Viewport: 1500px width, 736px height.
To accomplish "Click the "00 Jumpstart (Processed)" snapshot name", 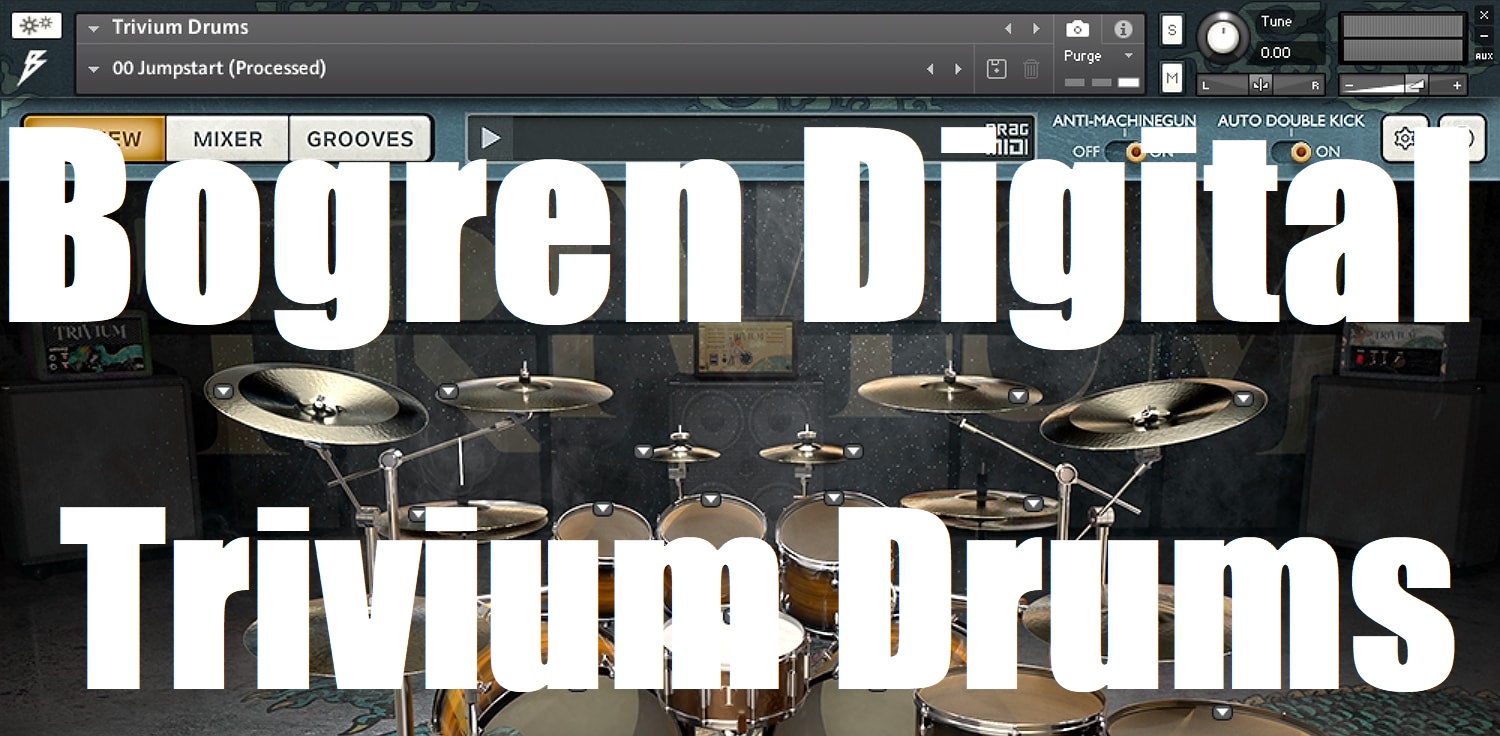I will coord(219,69).
